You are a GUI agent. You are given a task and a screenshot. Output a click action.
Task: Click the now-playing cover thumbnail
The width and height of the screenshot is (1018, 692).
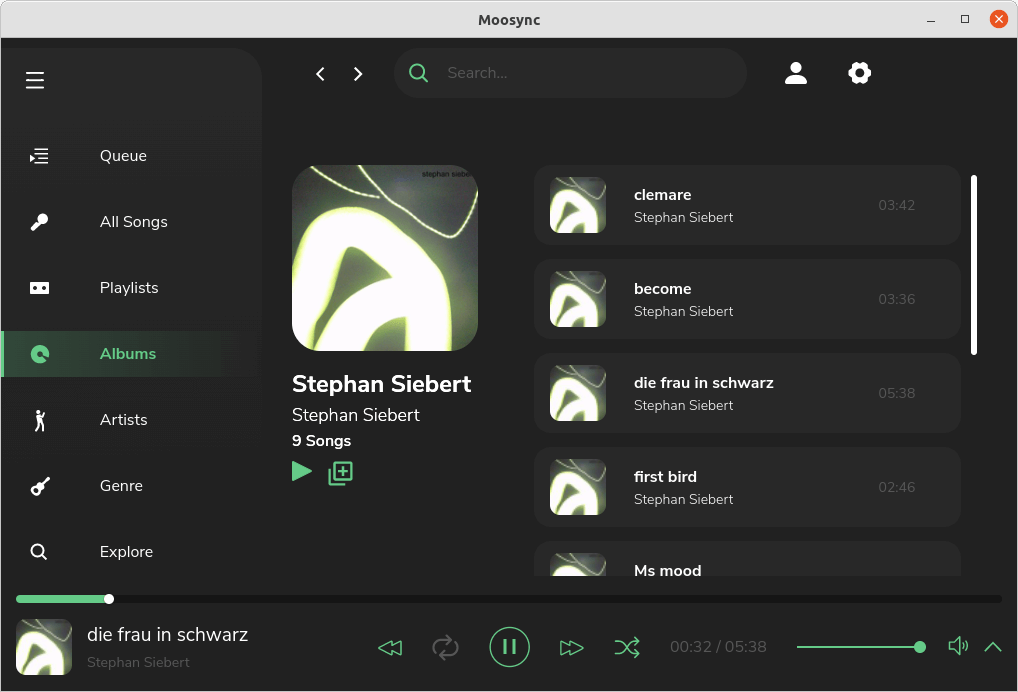44,647
